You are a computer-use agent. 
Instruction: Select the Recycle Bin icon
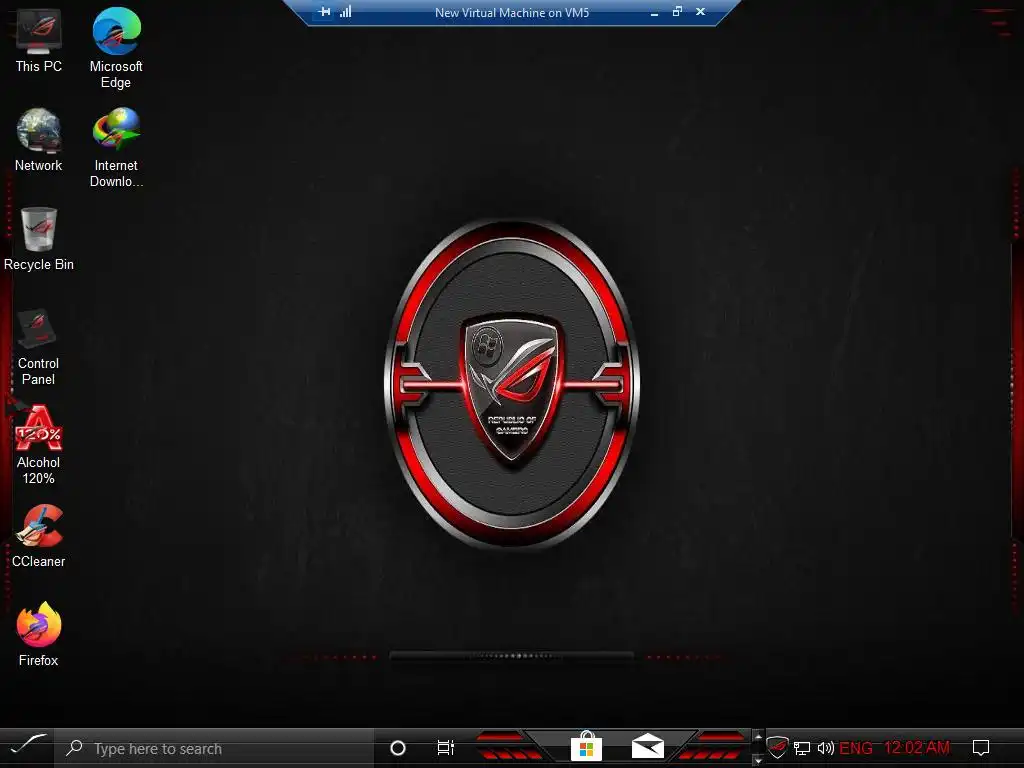tap(39, 239)
